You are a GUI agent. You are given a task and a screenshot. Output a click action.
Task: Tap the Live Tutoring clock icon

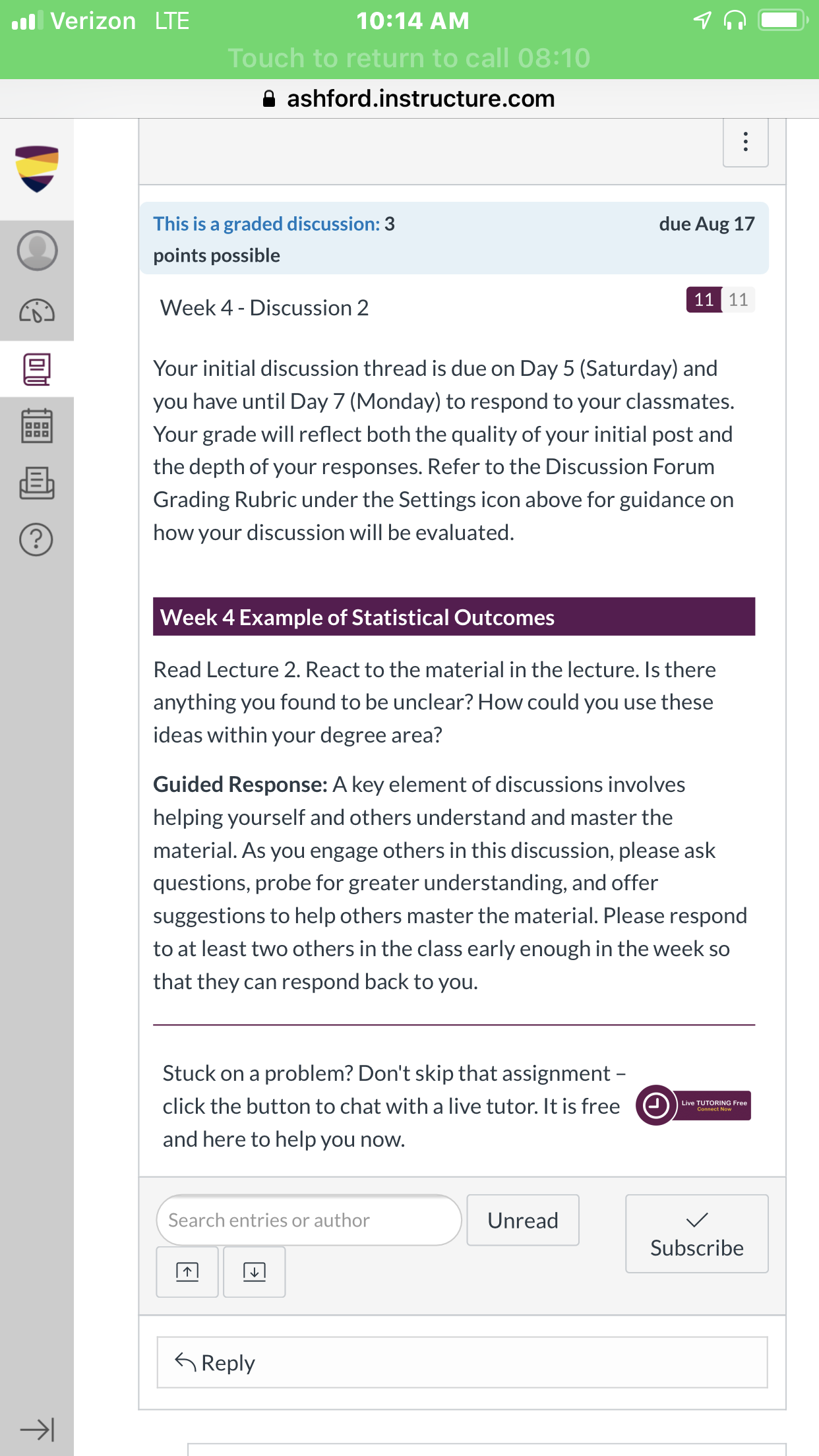tap(656, 1105)
